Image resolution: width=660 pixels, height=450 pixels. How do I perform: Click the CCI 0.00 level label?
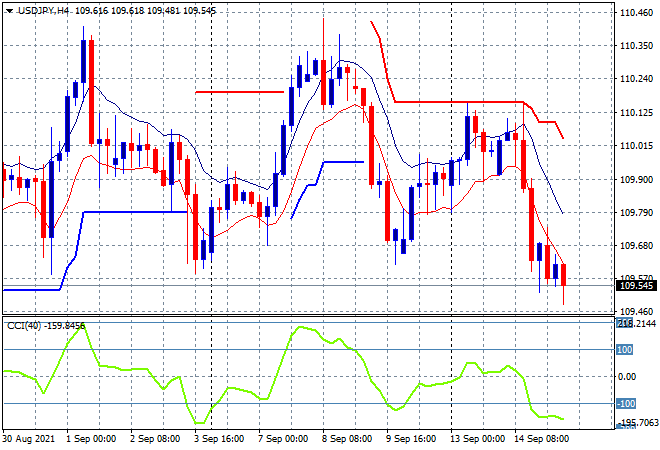(627, 377)
